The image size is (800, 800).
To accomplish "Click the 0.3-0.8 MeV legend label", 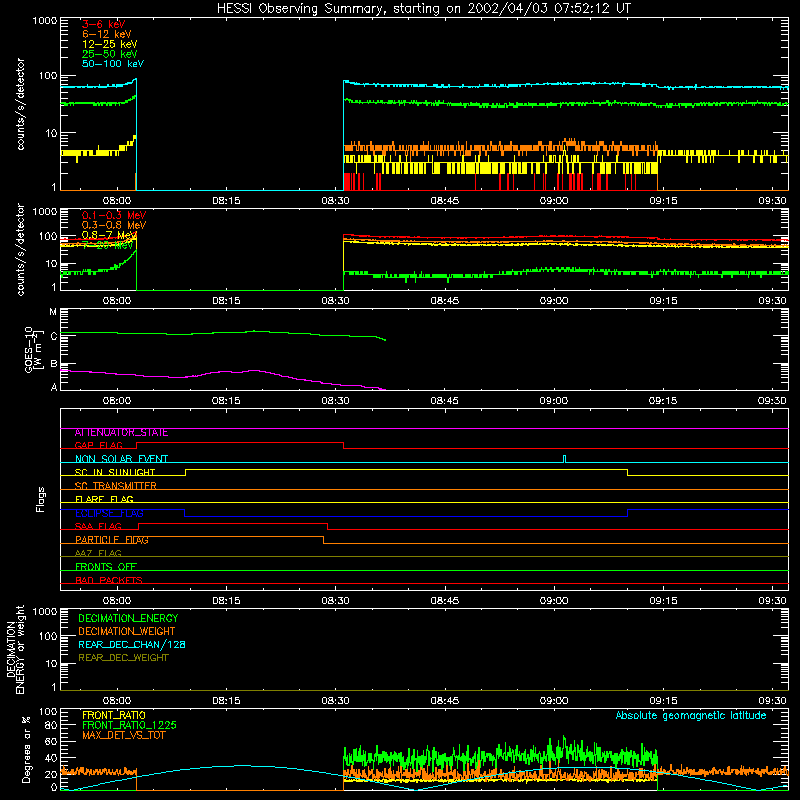I will click(114, 225).
